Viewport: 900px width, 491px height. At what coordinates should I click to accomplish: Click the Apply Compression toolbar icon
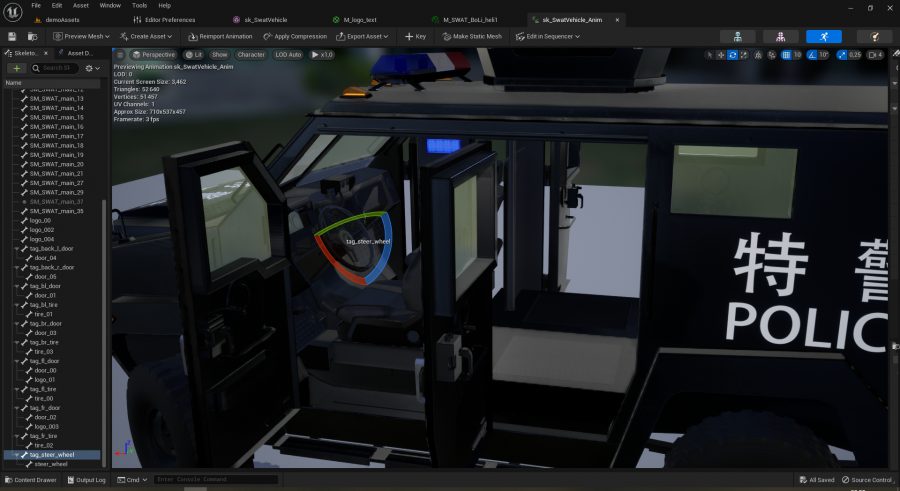pyautogui.click(x=267, y=36)
